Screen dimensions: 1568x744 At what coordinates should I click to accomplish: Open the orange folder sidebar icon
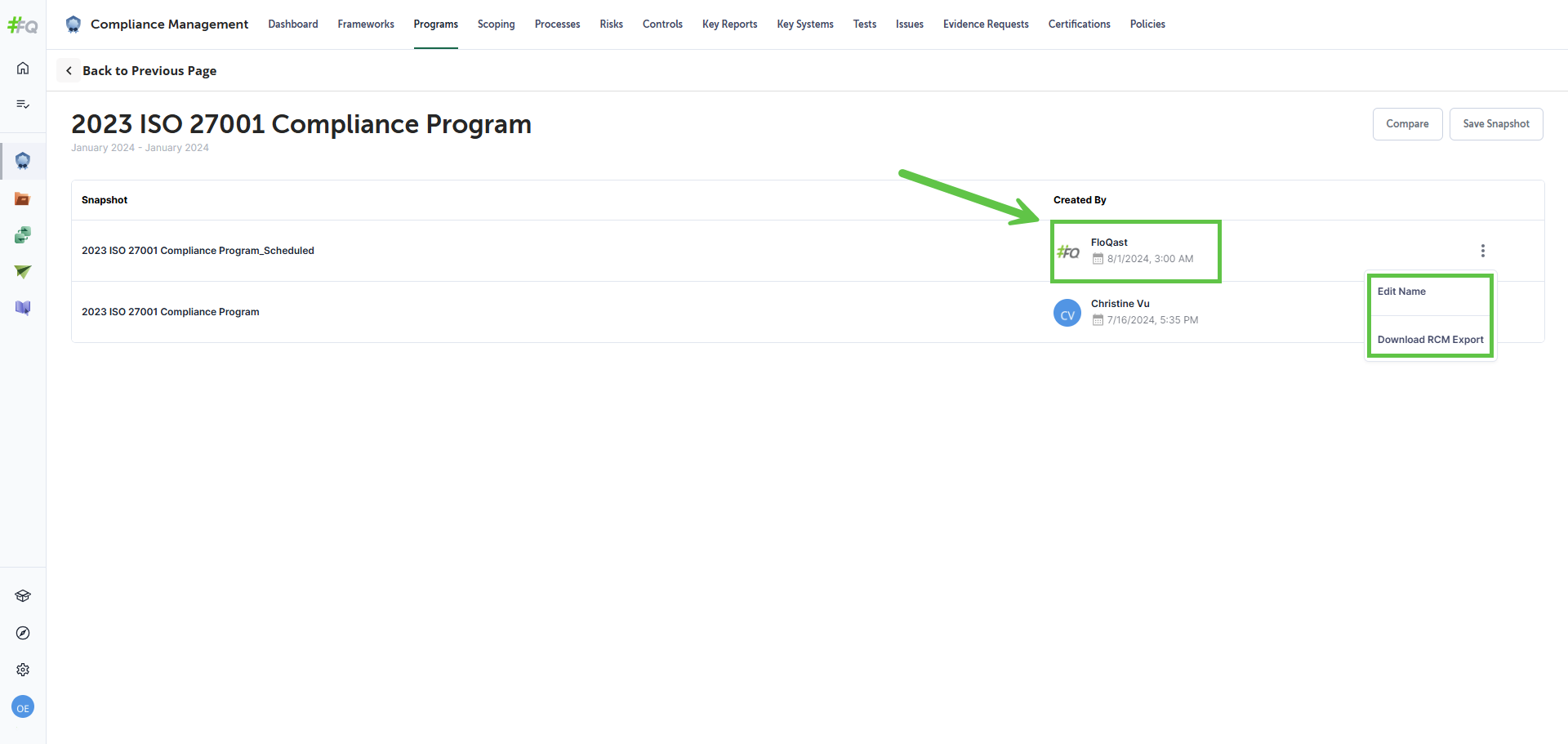click(23, 198)
